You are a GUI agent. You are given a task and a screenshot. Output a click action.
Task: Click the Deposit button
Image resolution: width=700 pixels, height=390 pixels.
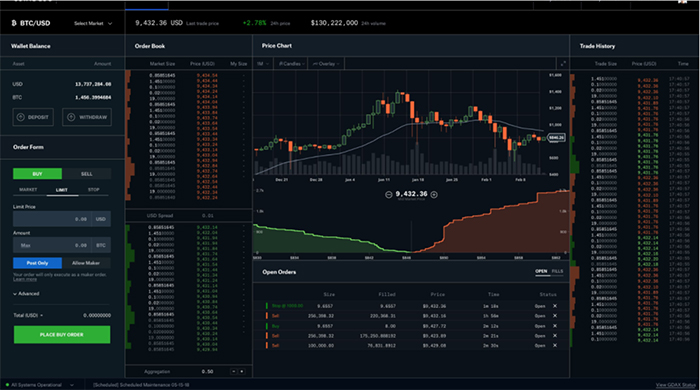tap(33, 117)
